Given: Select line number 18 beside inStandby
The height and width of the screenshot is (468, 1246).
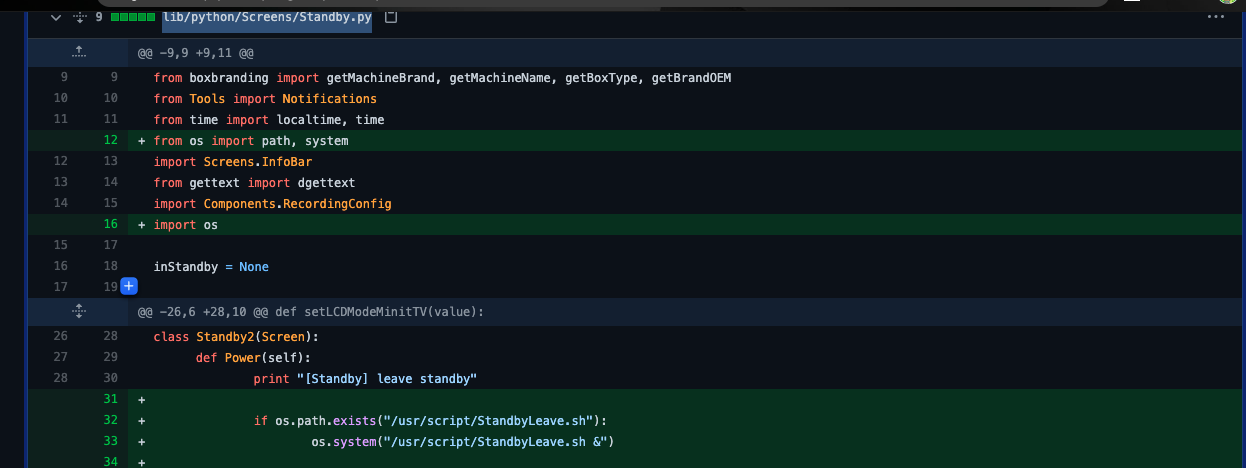Looking at the screenshot, I should point(110,267).
